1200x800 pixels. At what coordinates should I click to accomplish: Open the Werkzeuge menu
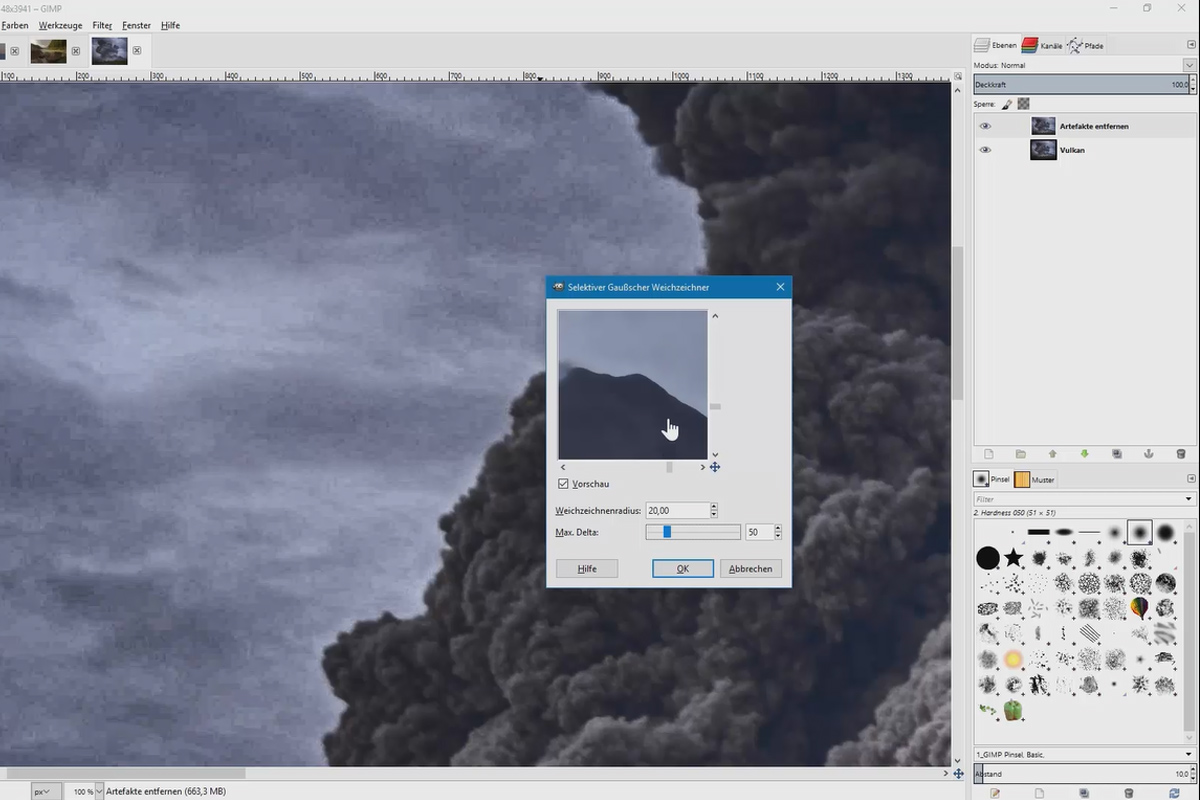click(61, 25)
